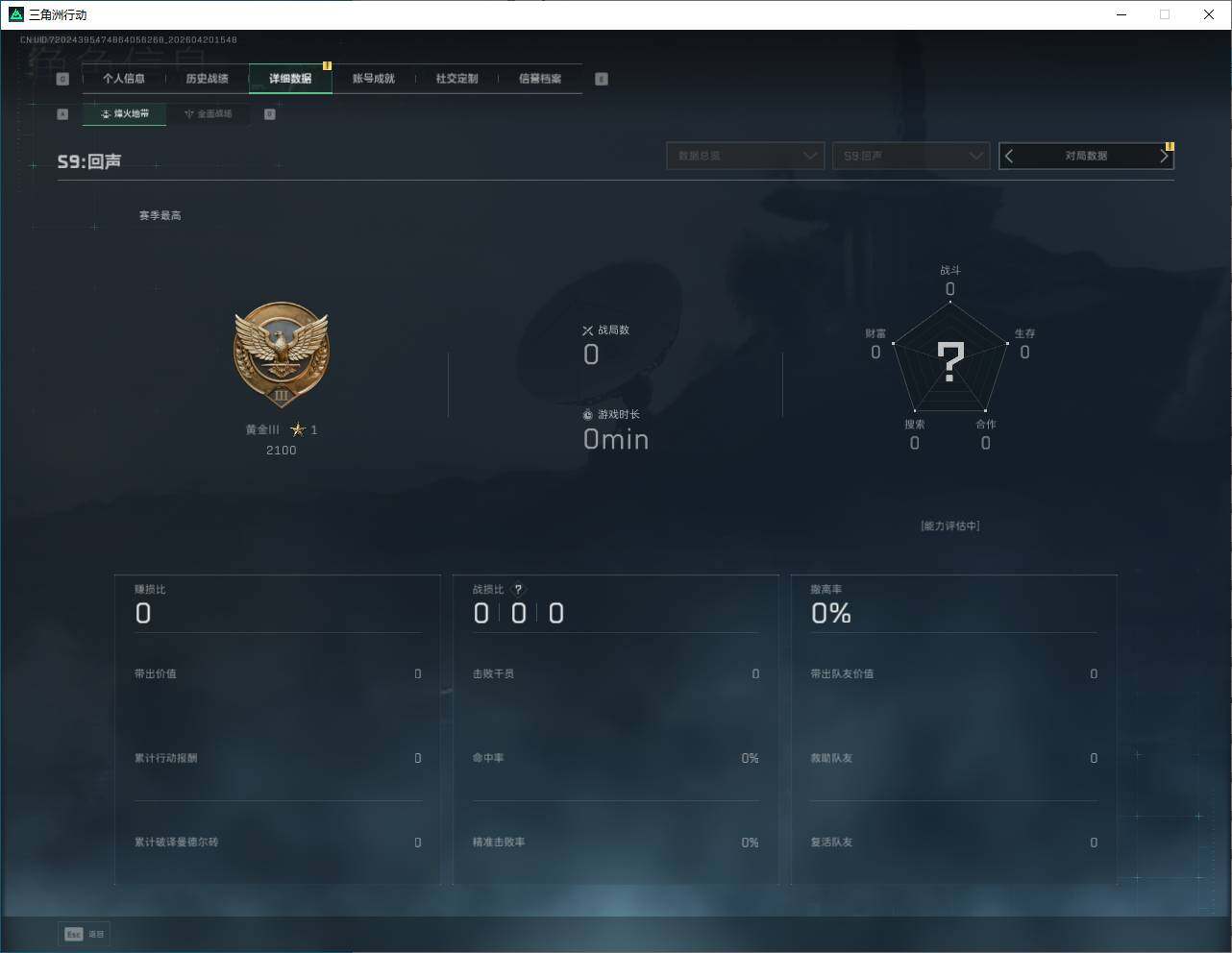Open the 账号成就 tab

click(374, 79)
